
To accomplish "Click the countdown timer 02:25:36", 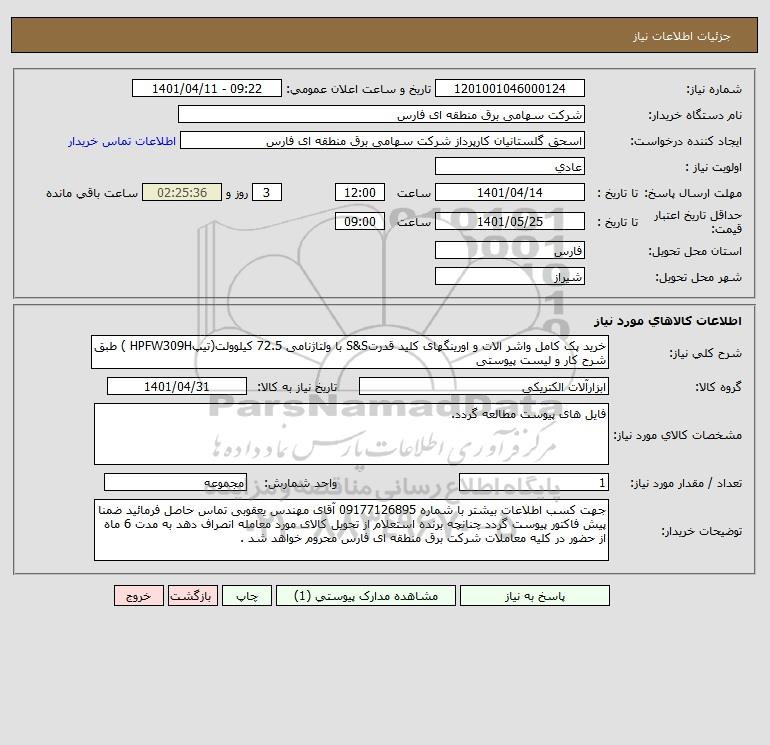I will (182, 193).
